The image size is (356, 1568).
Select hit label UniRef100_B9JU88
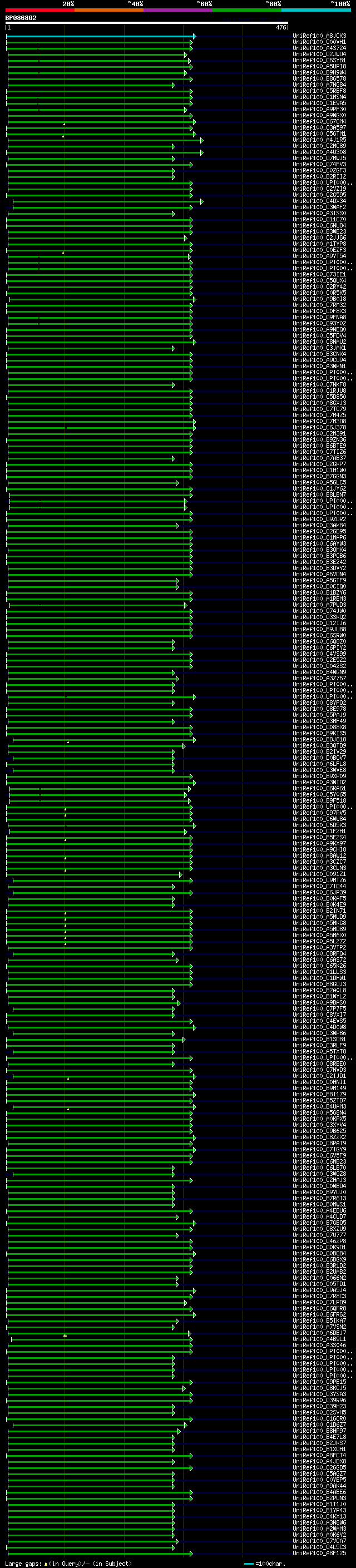(x=319, y=630)
